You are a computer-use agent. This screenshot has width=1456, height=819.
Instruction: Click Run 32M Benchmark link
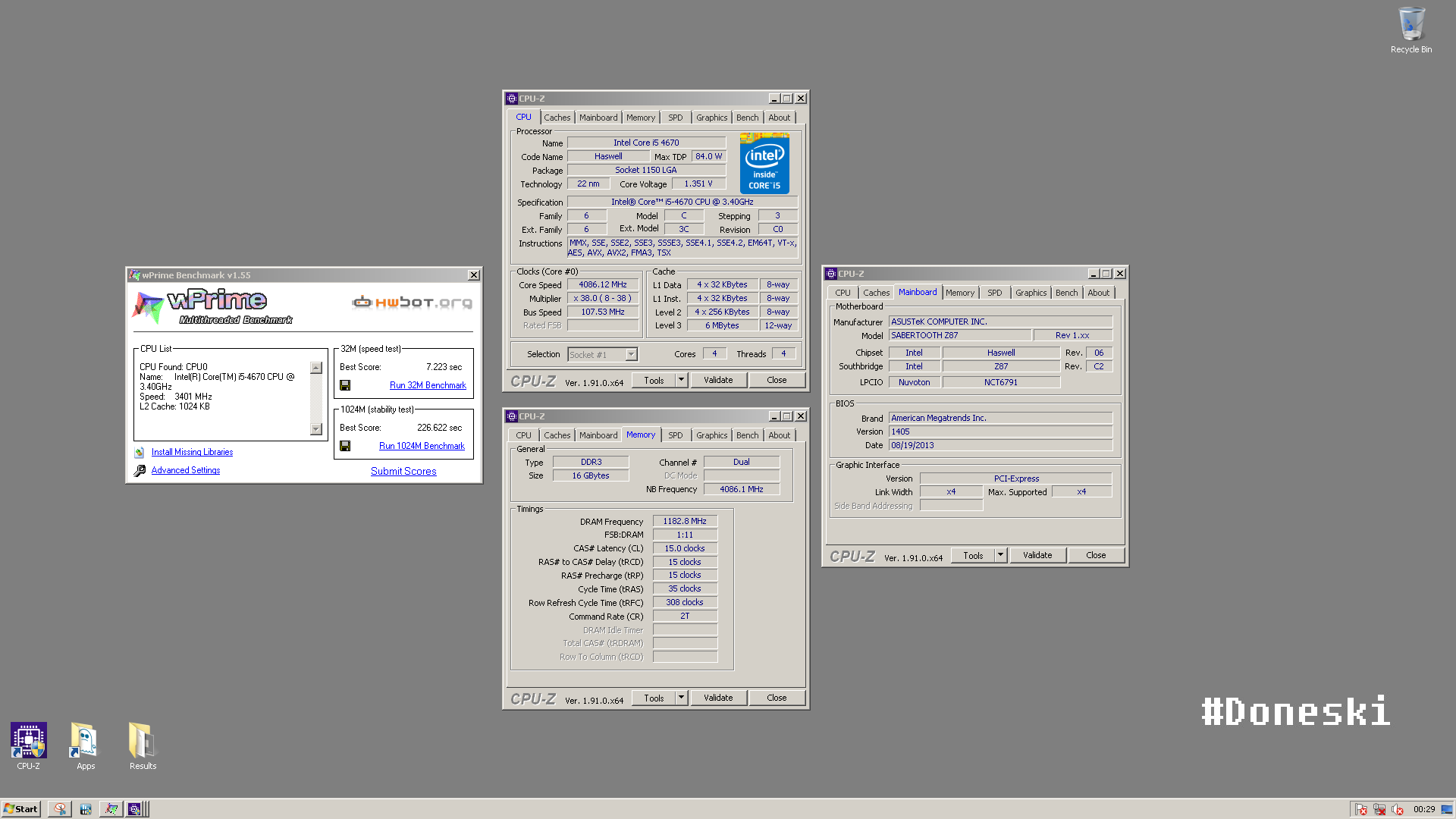[428, 385]
